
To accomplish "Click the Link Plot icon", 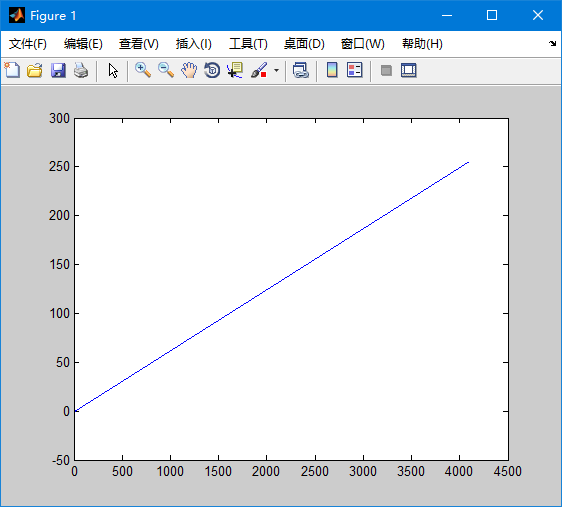I will (300, 70).
